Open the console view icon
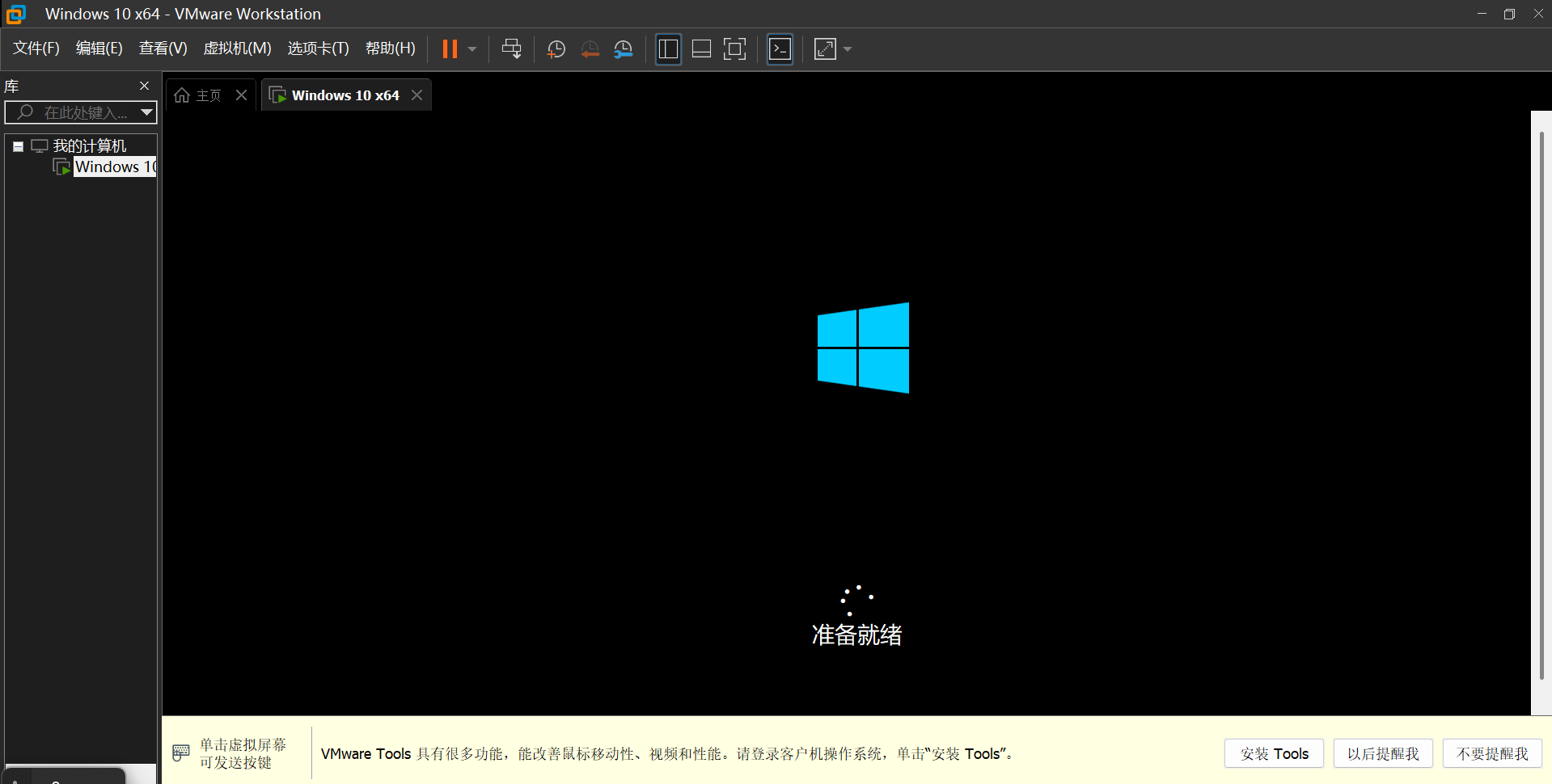This screenshot has height=784, width=1552. coord(780,49)
